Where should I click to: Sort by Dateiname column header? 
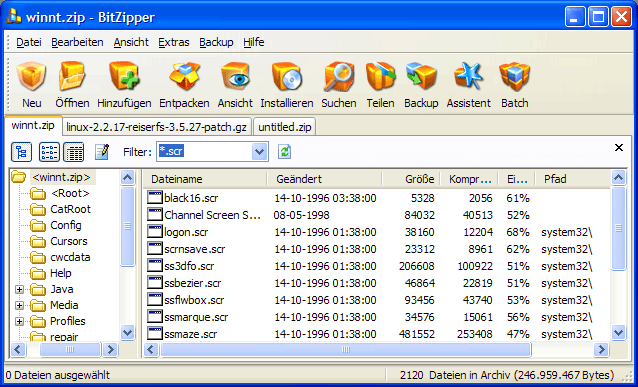point(205,179)
